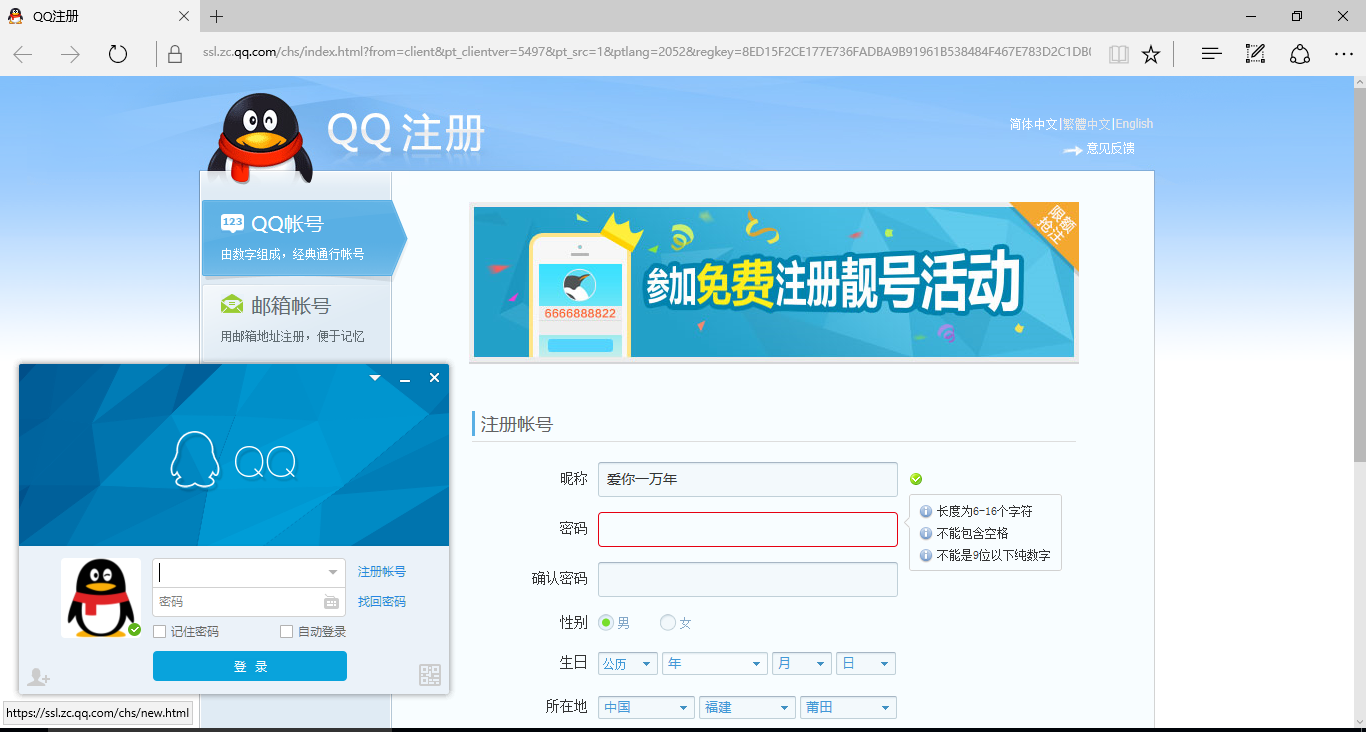
Task: Go forward in the browser
Action: pyautogui.click(x=70, y=54)
